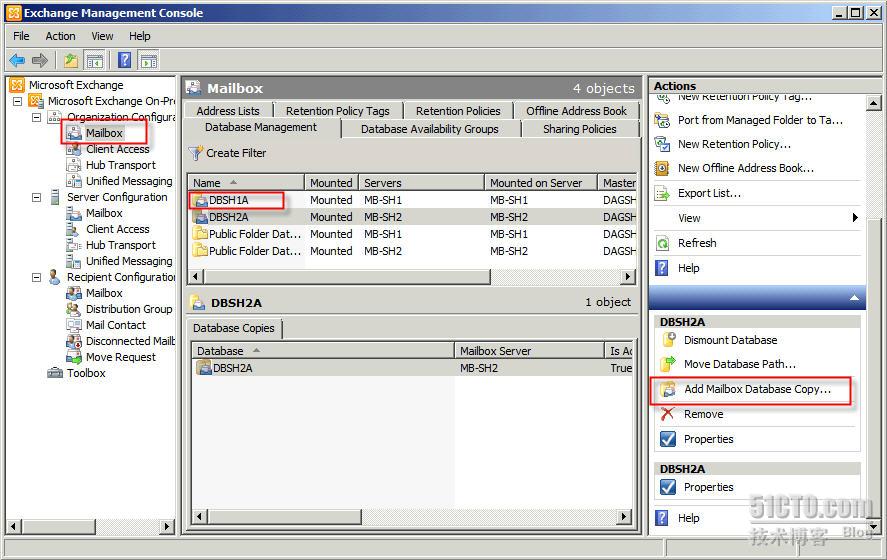
Task: Click the database list horizontal scrollbar thumb
Action: pos(347,277)
